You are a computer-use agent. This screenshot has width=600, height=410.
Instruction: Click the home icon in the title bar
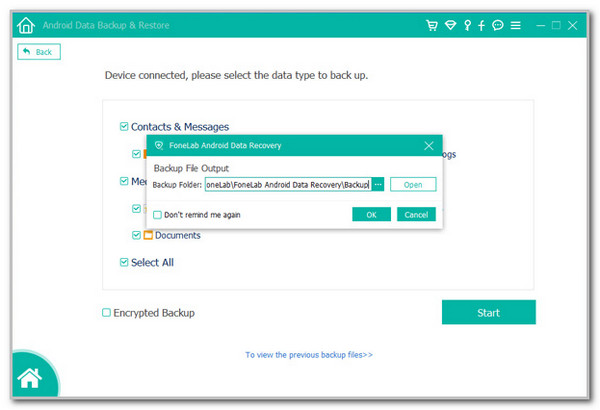pos(27,24)
